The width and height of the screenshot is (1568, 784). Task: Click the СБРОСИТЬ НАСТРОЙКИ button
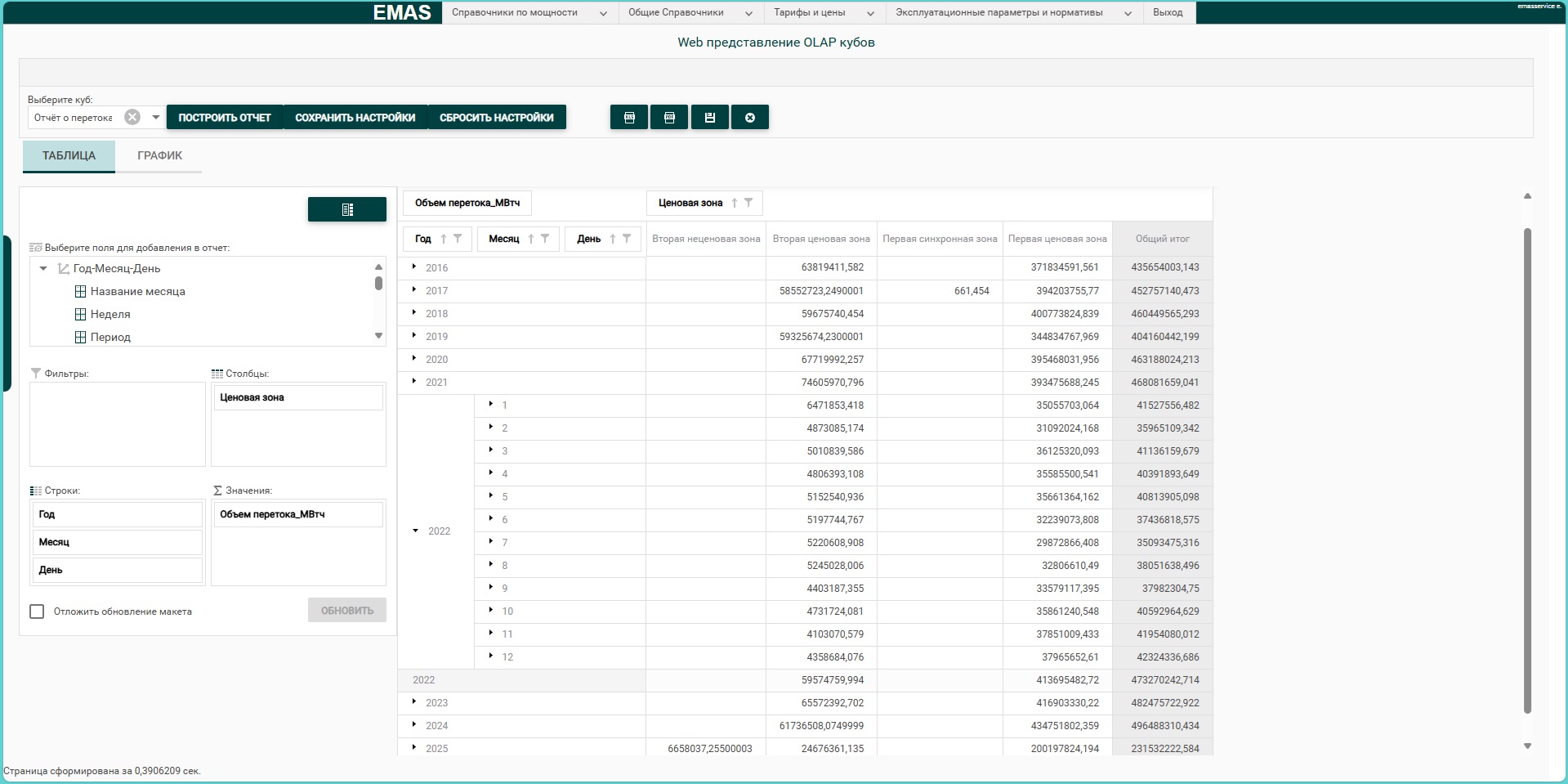click(x=496, y=118)
